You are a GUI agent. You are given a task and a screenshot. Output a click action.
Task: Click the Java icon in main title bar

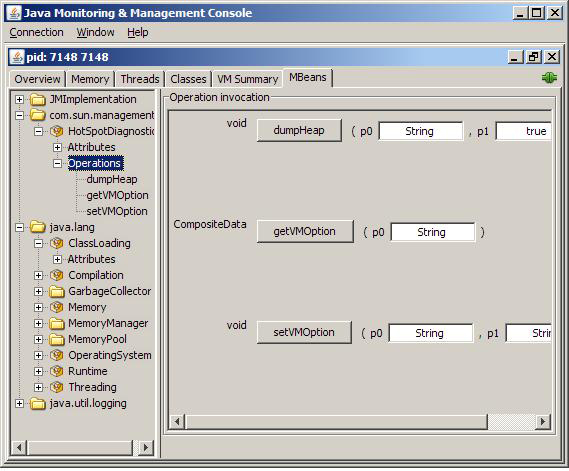coord(14,13)
